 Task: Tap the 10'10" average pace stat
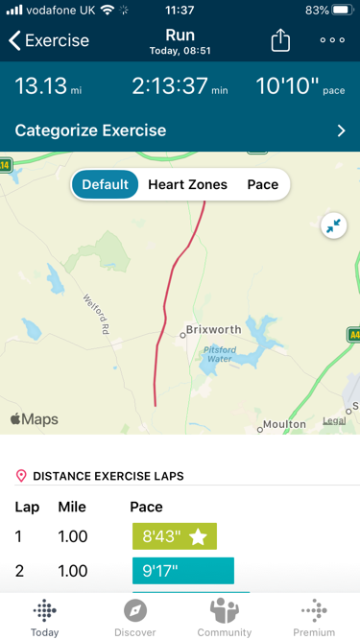point(287,87)
